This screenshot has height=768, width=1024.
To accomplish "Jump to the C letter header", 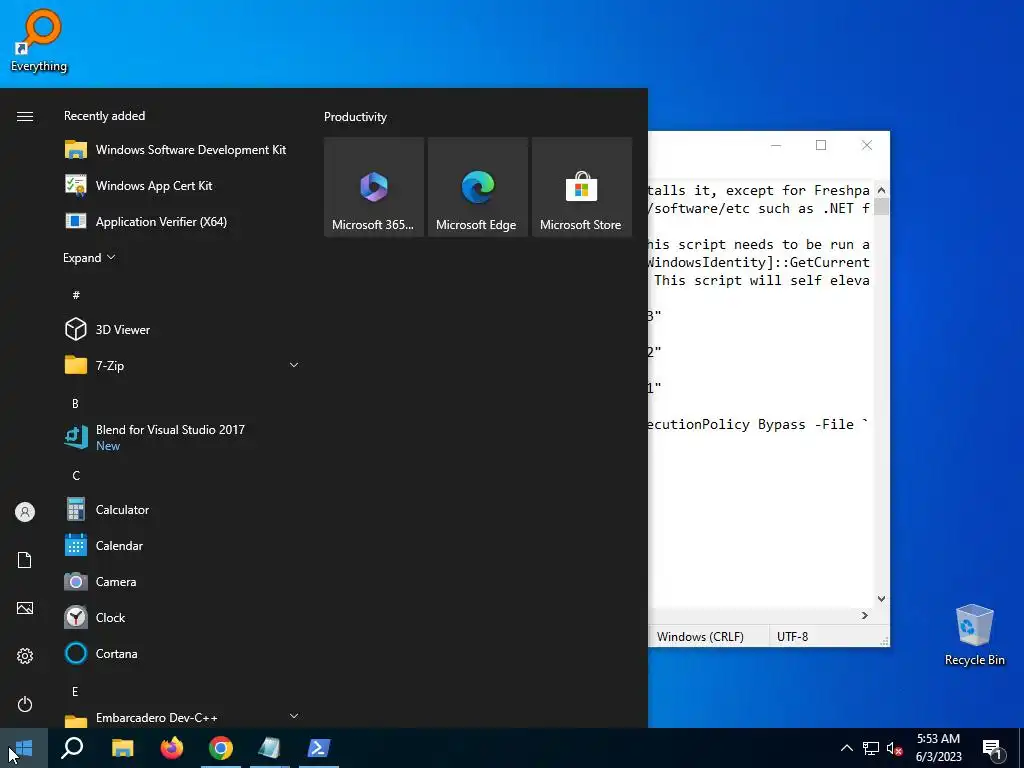I will pyautogui.click(x=76, y=475).
